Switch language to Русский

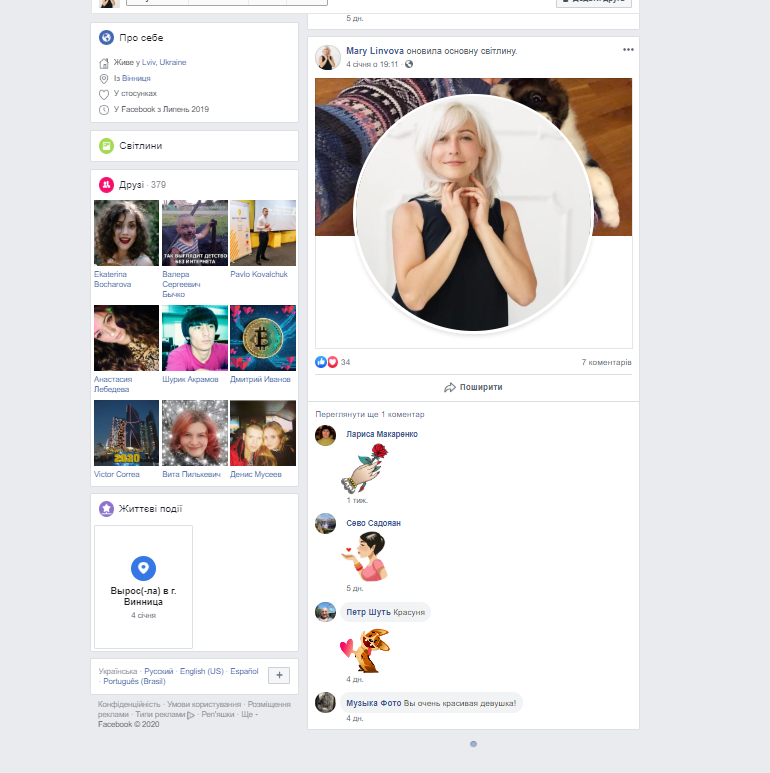[159, 671]
